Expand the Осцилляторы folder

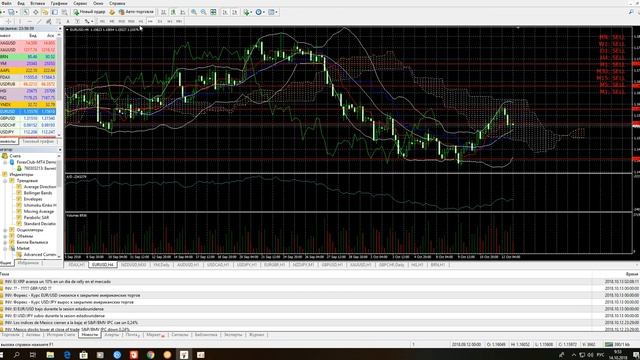pyautogui.click(x=5, y=230)
